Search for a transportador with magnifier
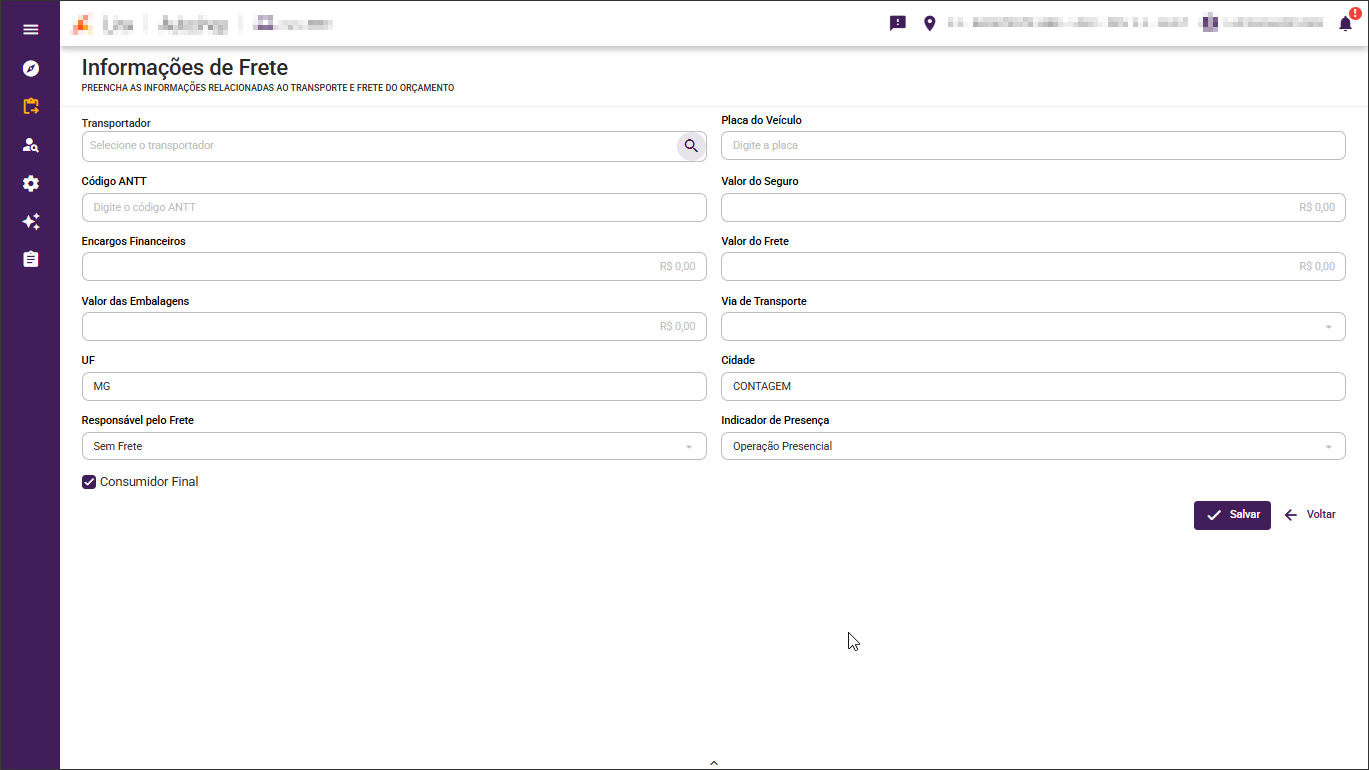 coord(691,146)
